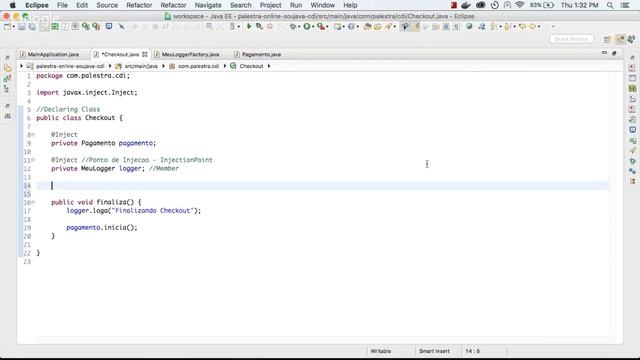The height and width of the screenshot is (360, 640).
Task: Open macOS Notification Center icon
Action: 624,5
